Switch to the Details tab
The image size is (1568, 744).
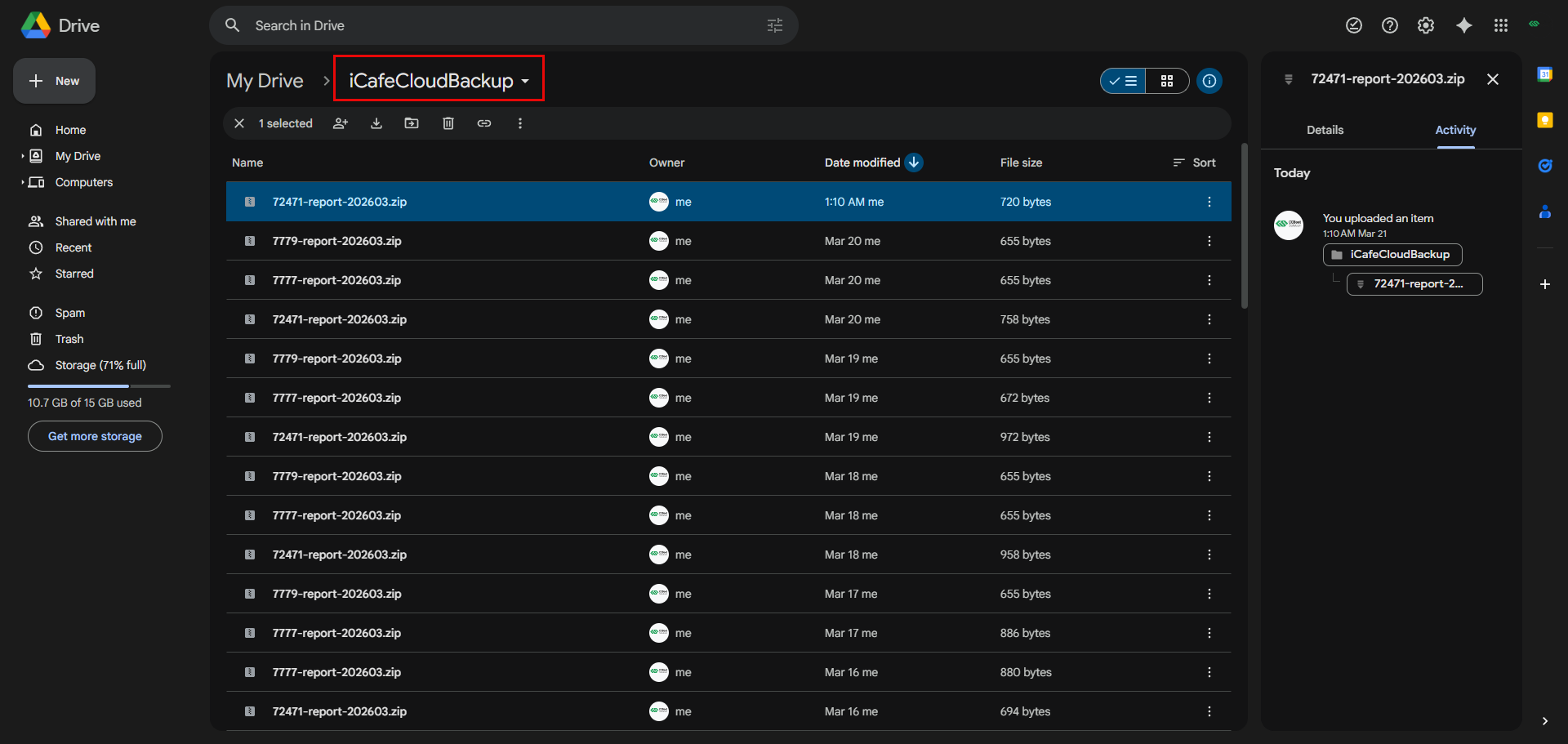[x=1325, y=130]
